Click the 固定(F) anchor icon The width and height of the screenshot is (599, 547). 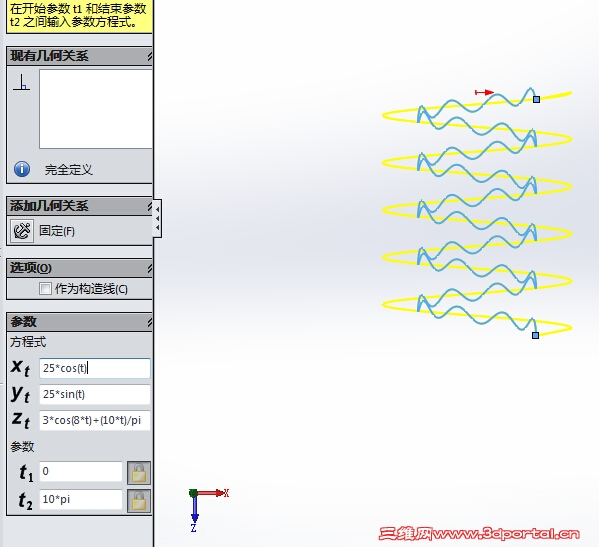coord(22,231)
